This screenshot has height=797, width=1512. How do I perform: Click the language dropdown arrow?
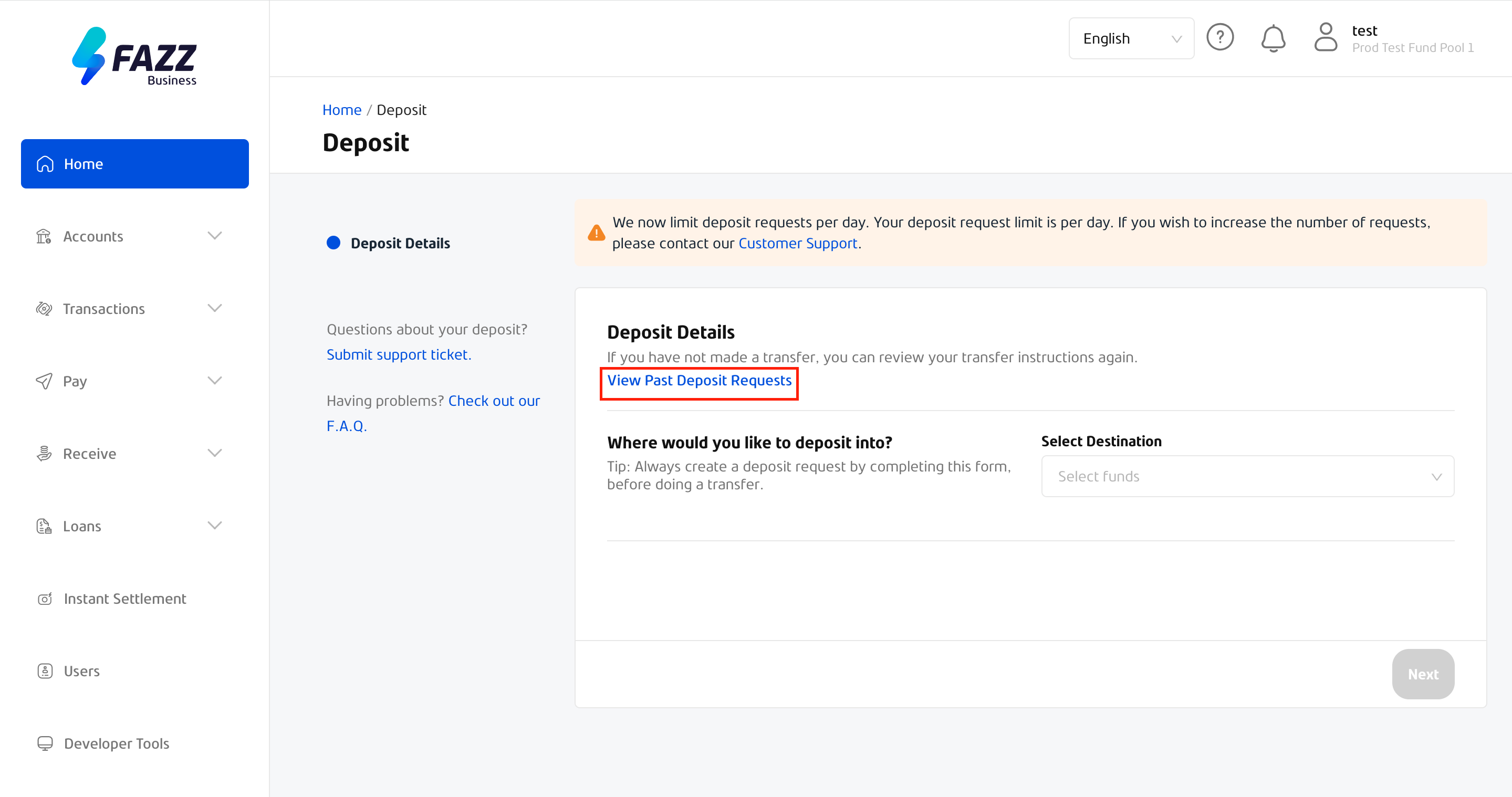[1176, 39]
